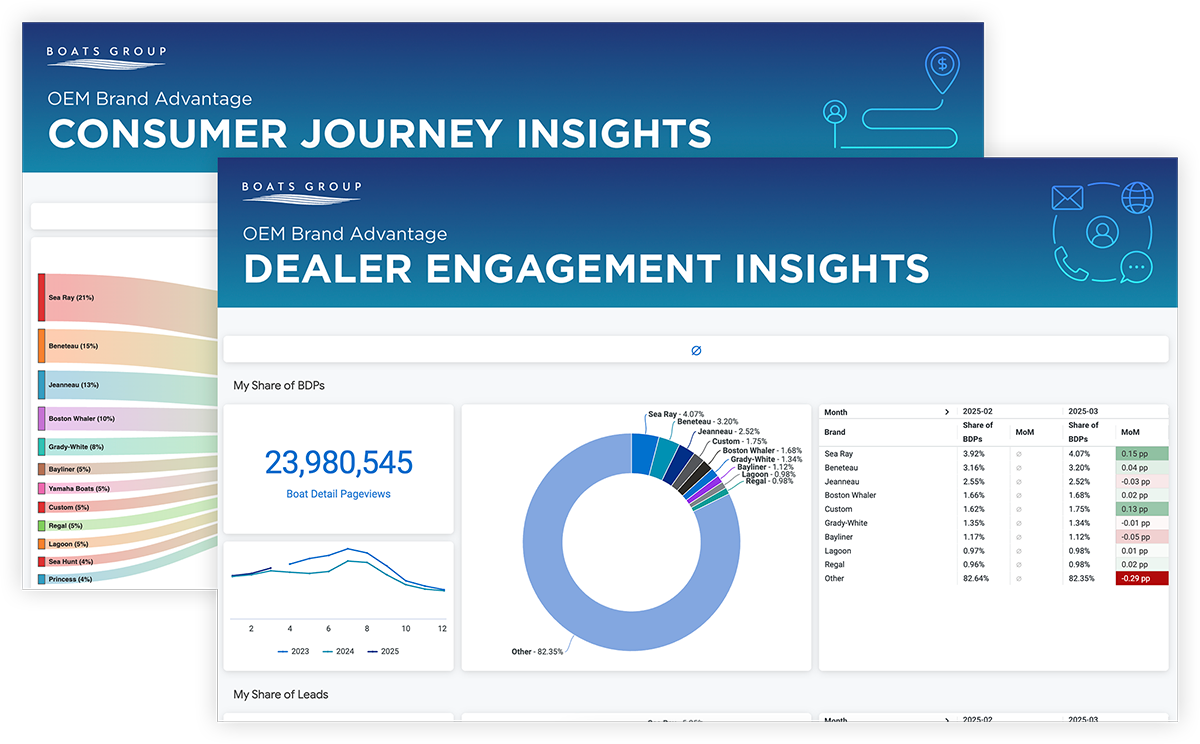Click the Sea Ray - 4.07% donut label
The height and width of the screenshot is (744, 1200).
[x=676, y=414]
